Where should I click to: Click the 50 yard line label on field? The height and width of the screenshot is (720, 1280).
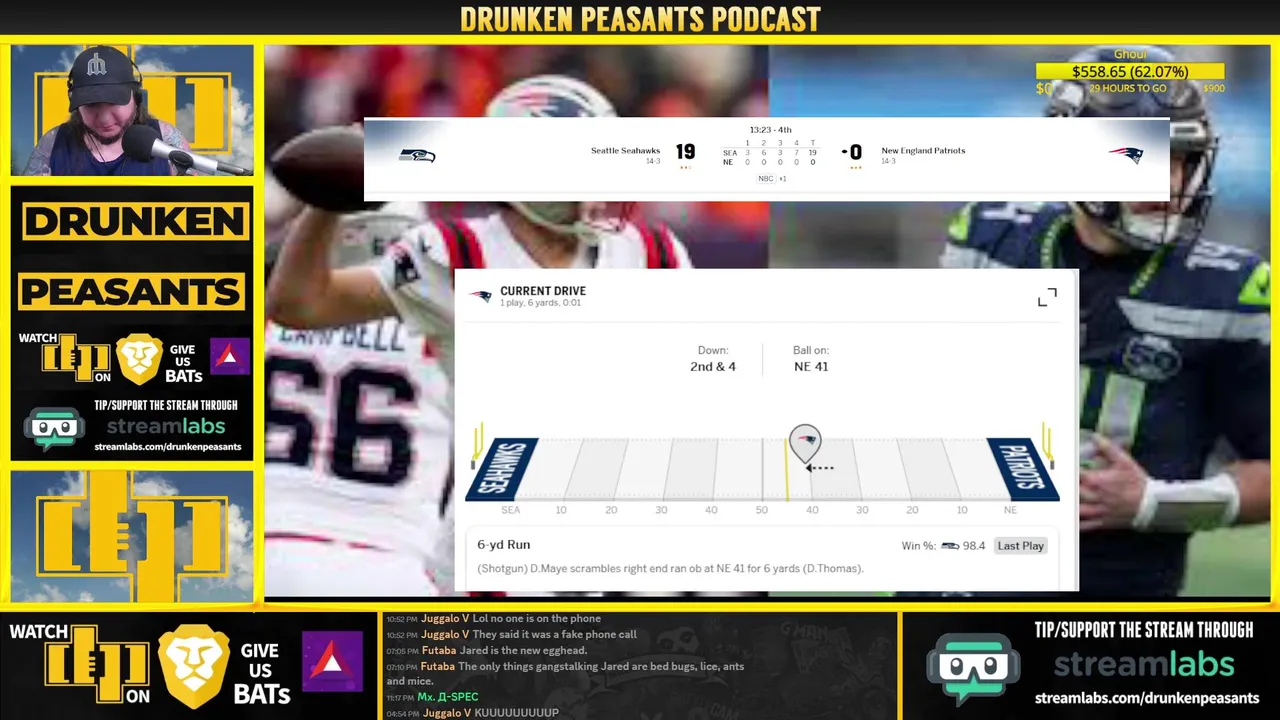tap(762, 510)
